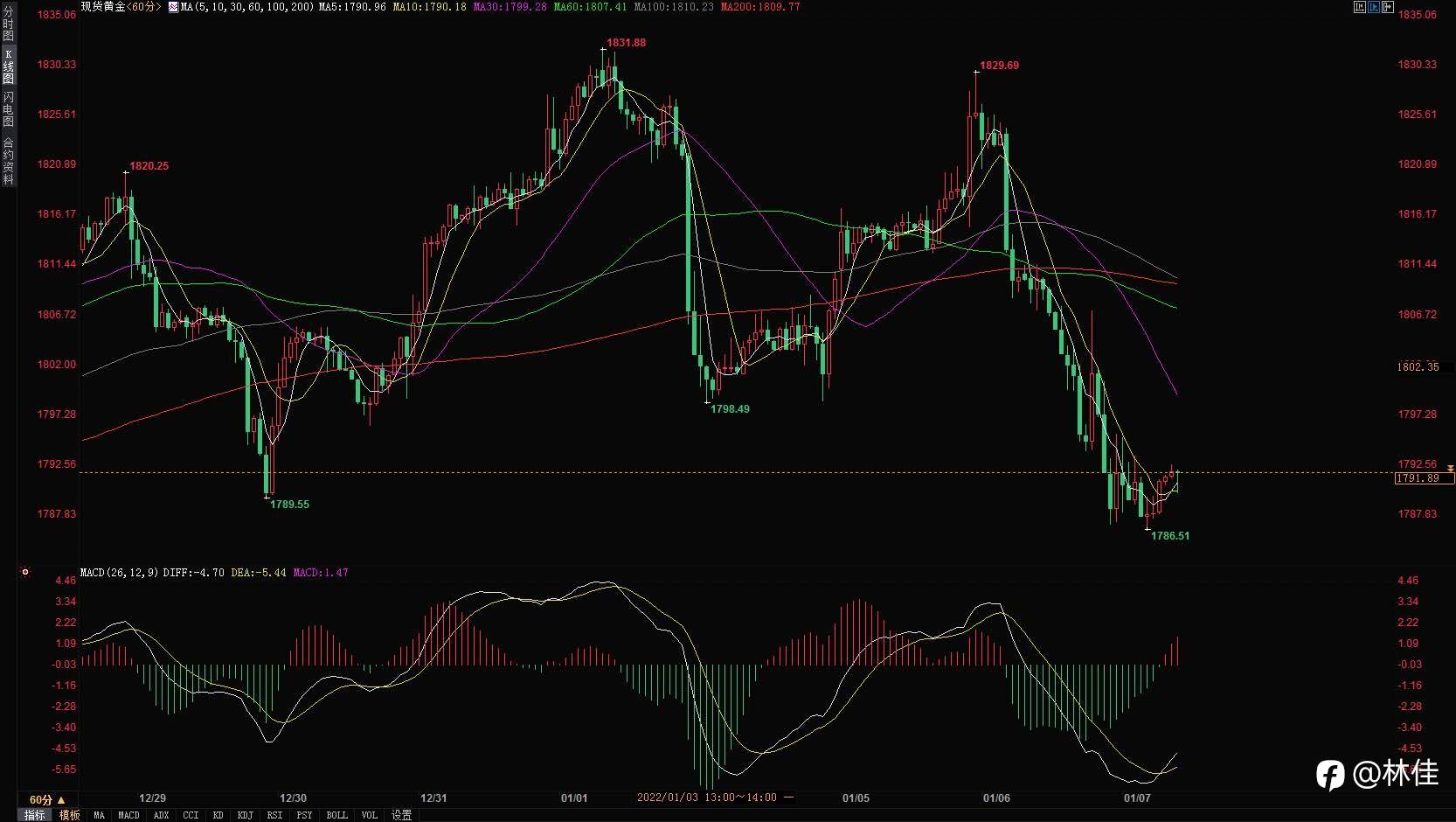The height and width of the screenshot is (822, 1456).
Task: Click the 现货黄金<60分> chart title
Action: point(121,7)
